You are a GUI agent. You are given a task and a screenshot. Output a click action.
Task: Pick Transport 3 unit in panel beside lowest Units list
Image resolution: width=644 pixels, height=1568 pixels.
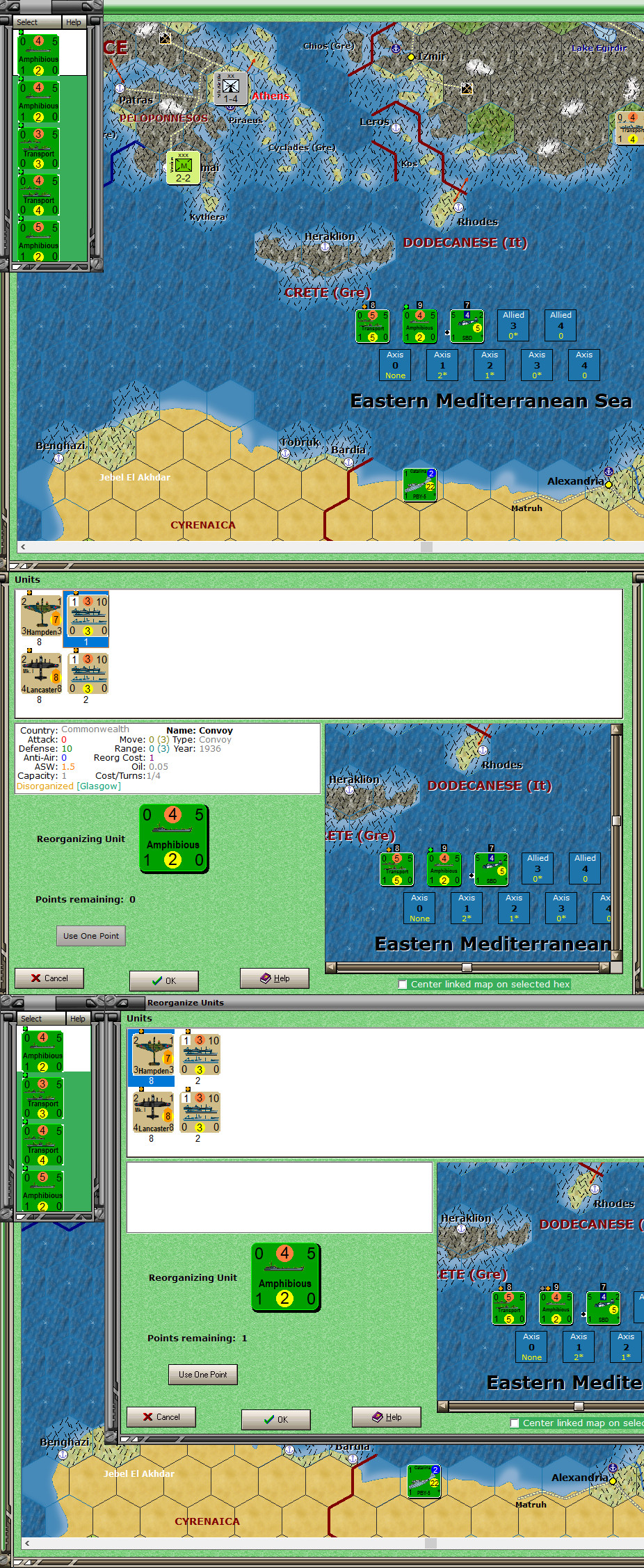pyautogui.click(x=43, y=1099)
